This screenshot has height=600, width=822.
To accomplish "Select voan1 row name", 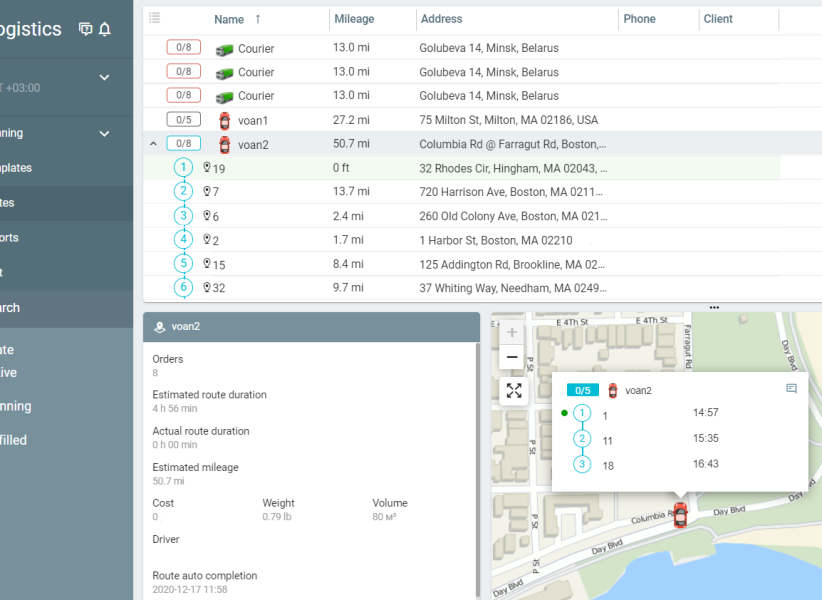I will tap(253, 121).
